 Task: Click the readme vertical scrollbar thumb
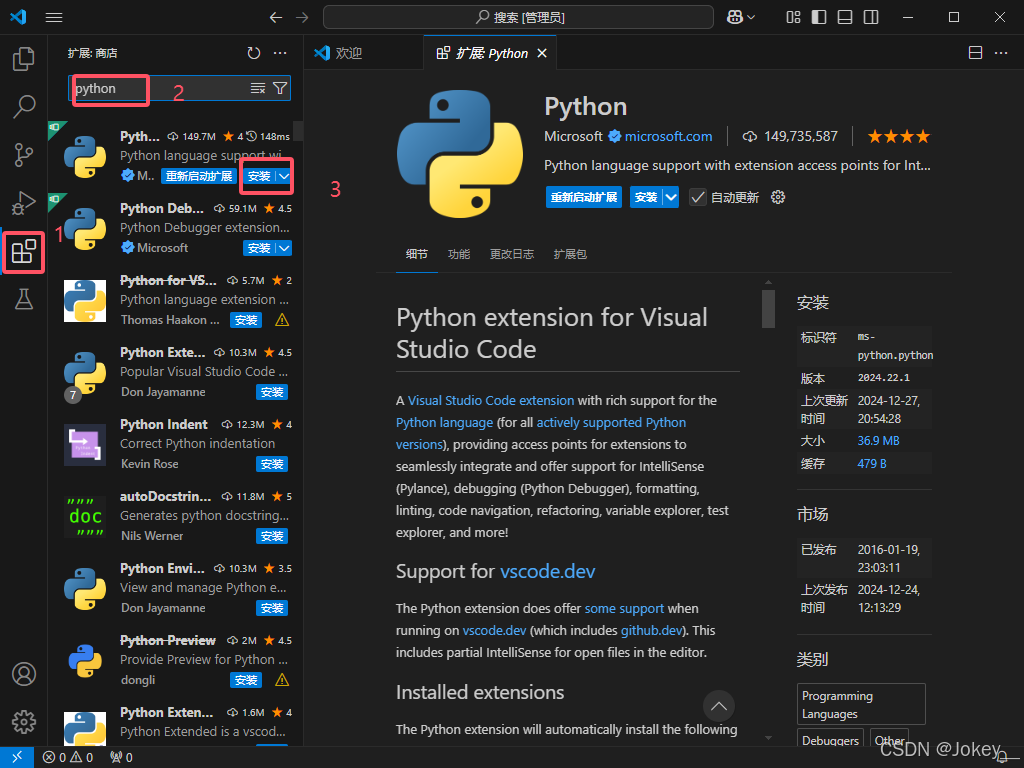pos(768,308)
